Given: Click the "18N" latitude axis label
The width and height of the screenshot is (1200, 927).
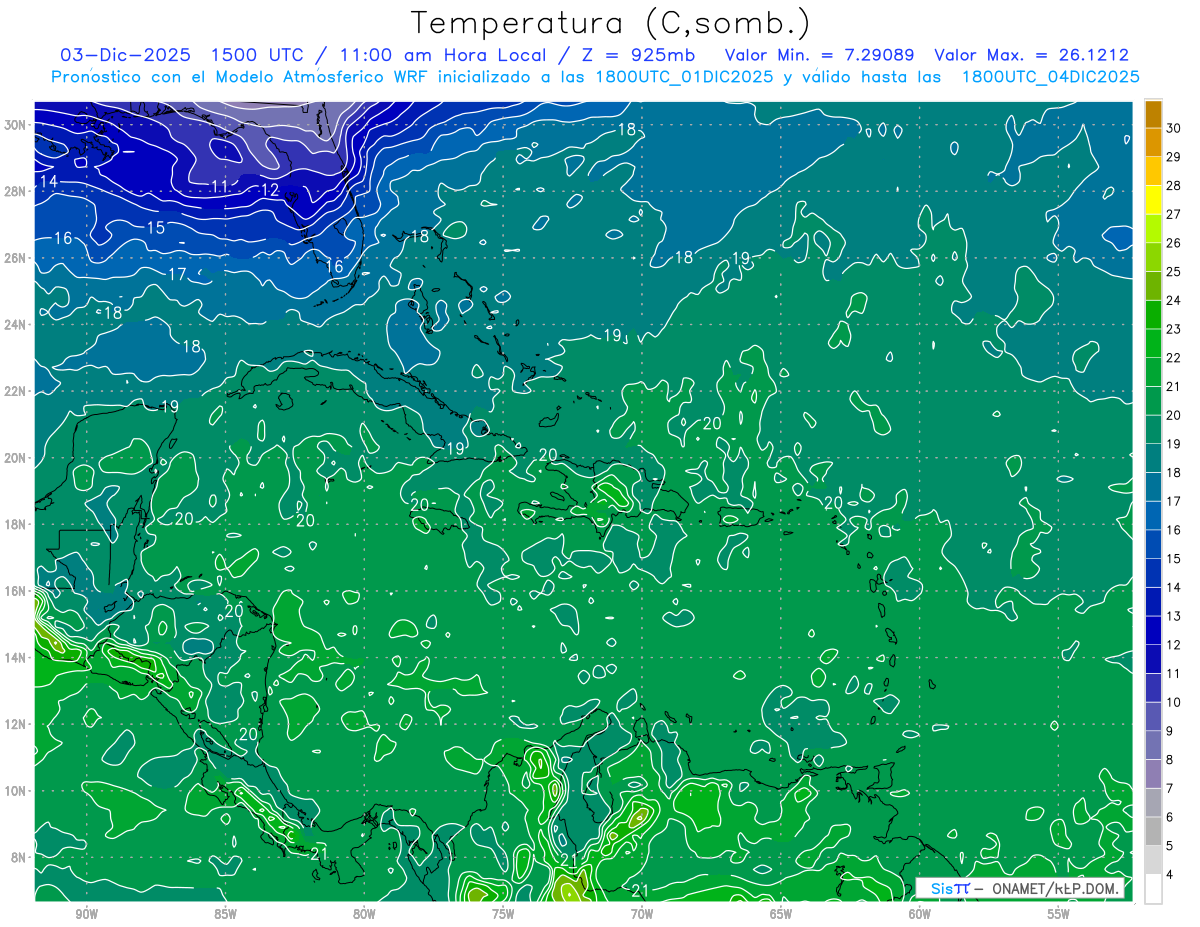Looking at the screenshot, I should click(x=15, y=524).
